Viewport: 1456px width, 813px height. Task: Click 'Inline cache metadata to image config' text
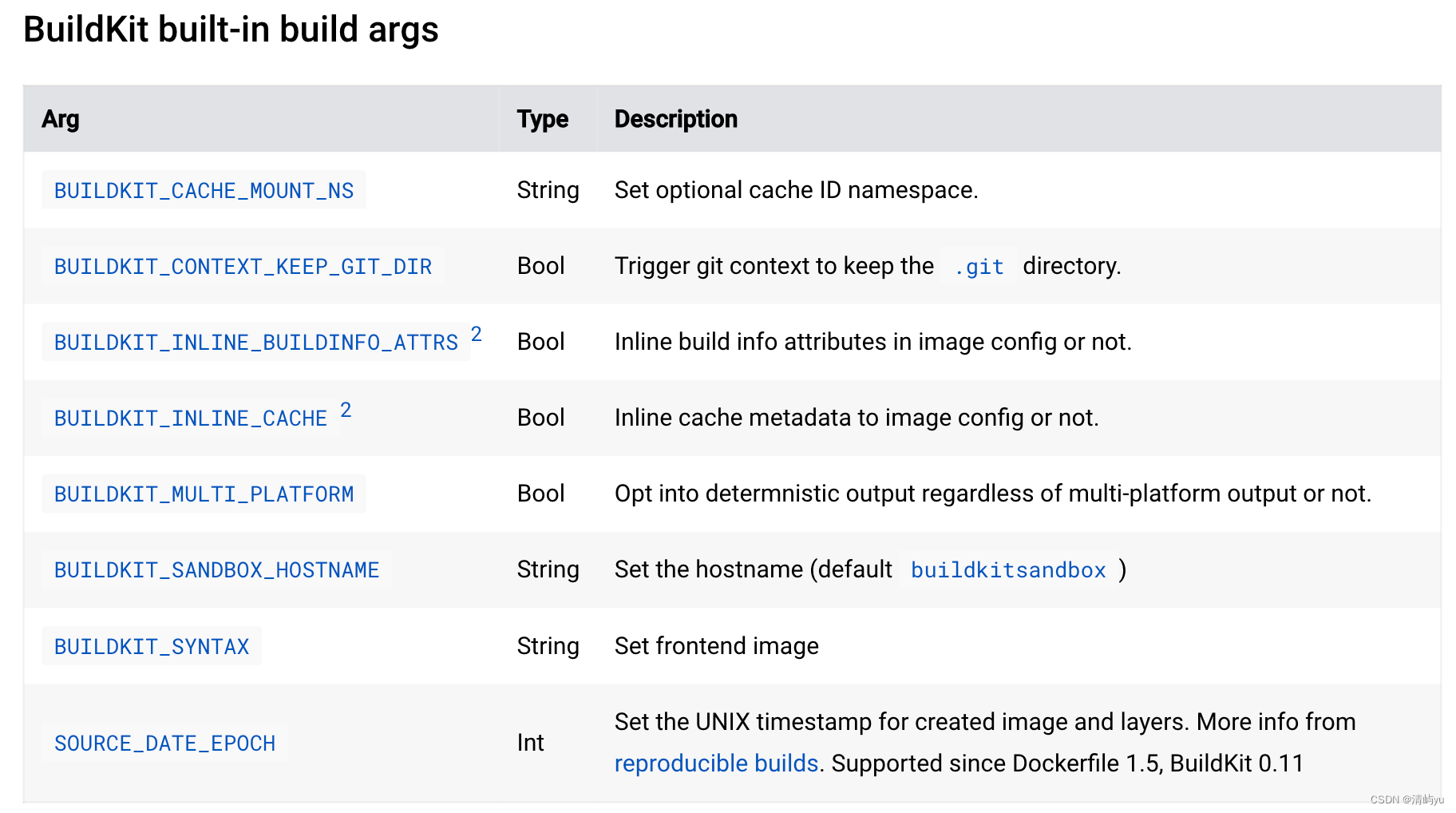coord(857,418)
